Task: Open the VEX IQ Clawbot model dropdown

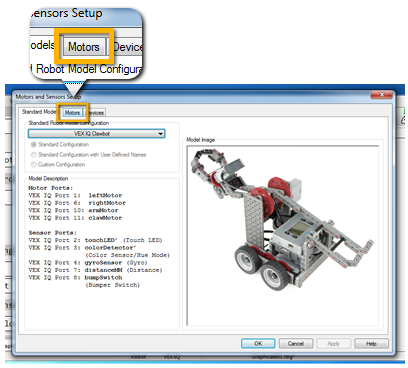Action: pos(96,134)
